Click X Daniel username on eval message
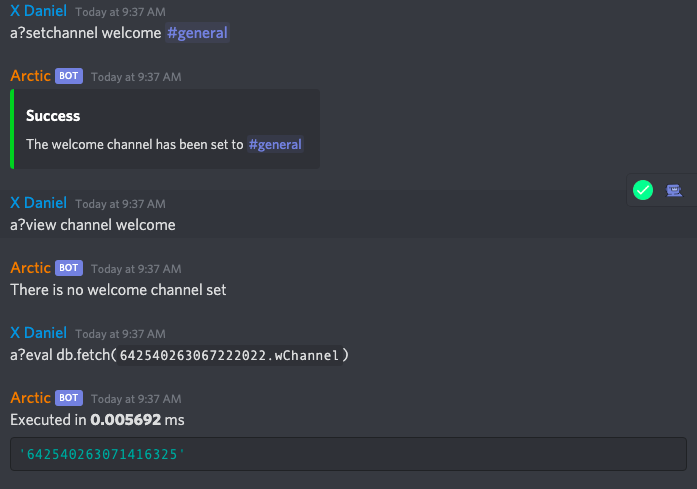This screenshot has height=489, width=697. coord(38,332)
